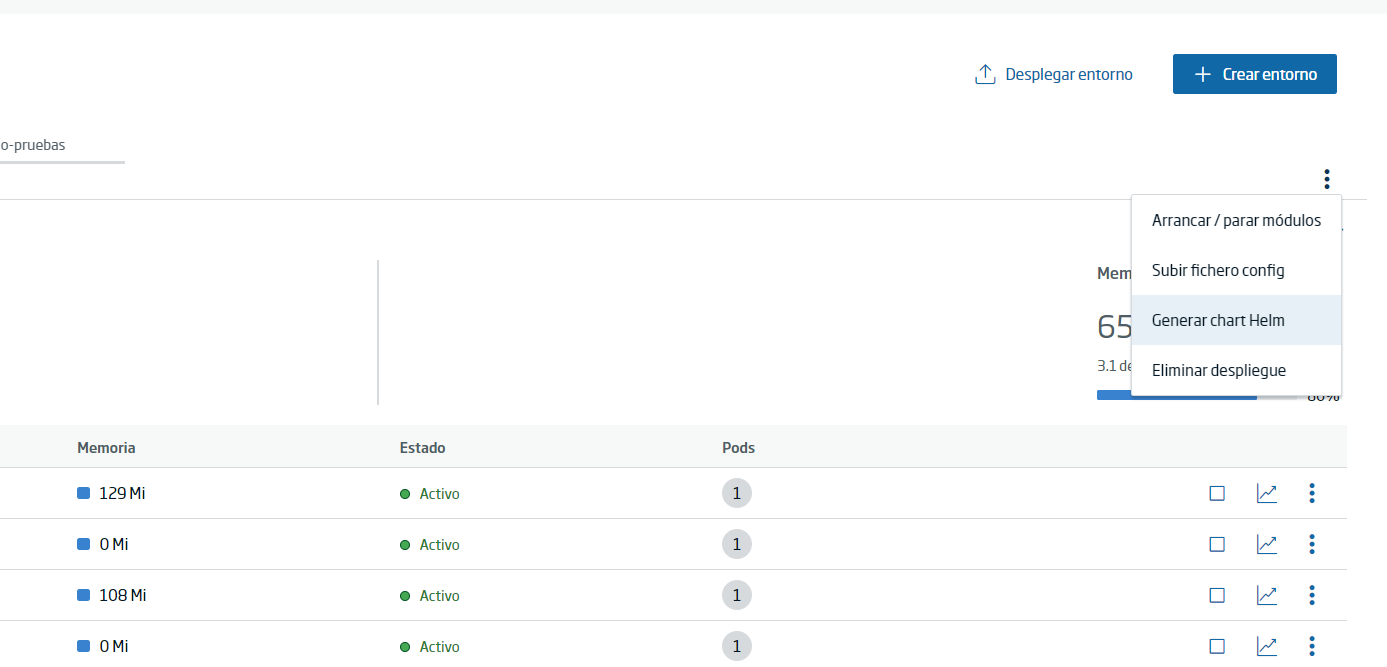This screenshot has height=667, width=1387.
Task: Click the Memoria column header
Action: pos(106,448)
